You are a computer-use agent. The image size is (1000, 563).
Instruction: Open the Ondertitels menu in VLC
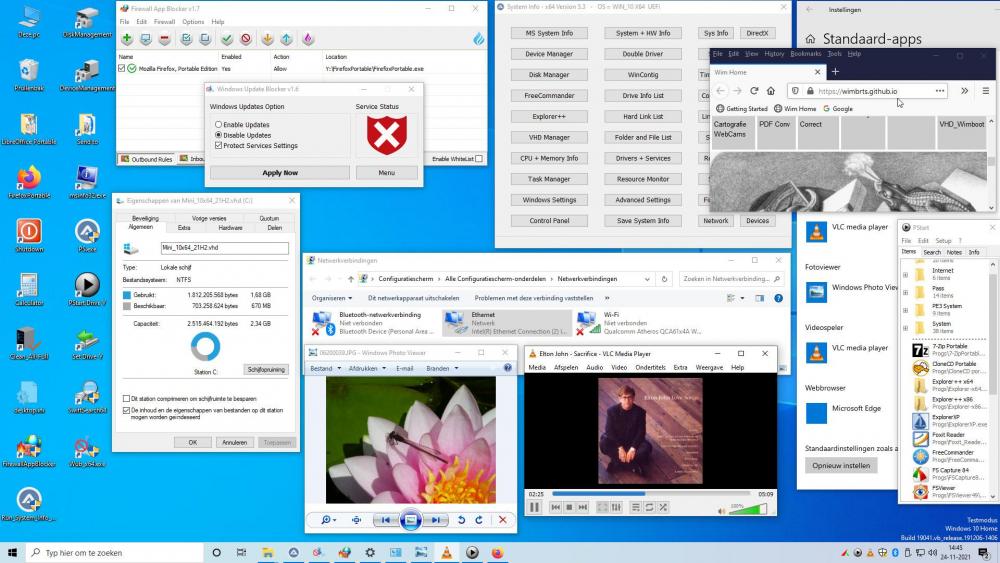click(x=650, y=368)
